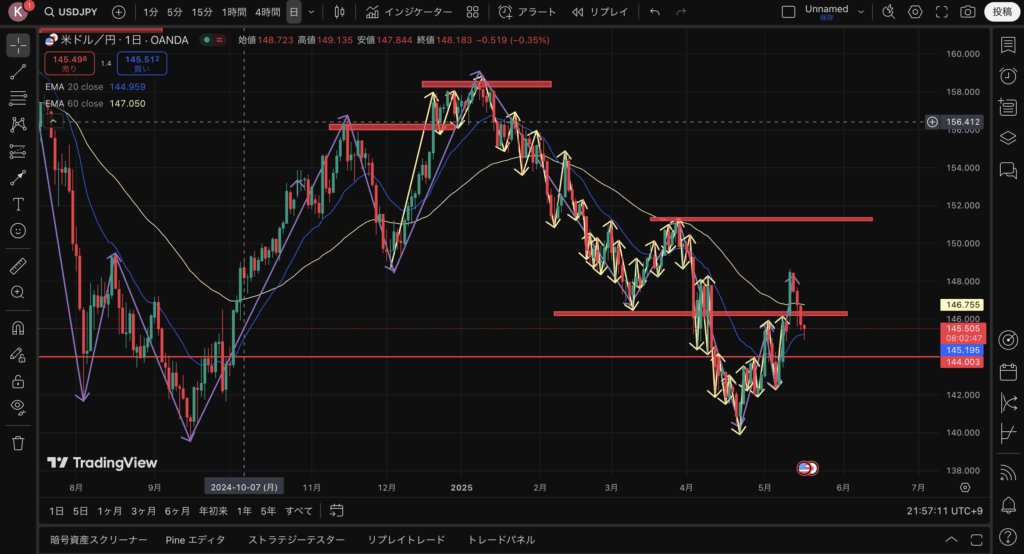
Task: Select the EMA 20 close indicator legend
Action: 95,87
